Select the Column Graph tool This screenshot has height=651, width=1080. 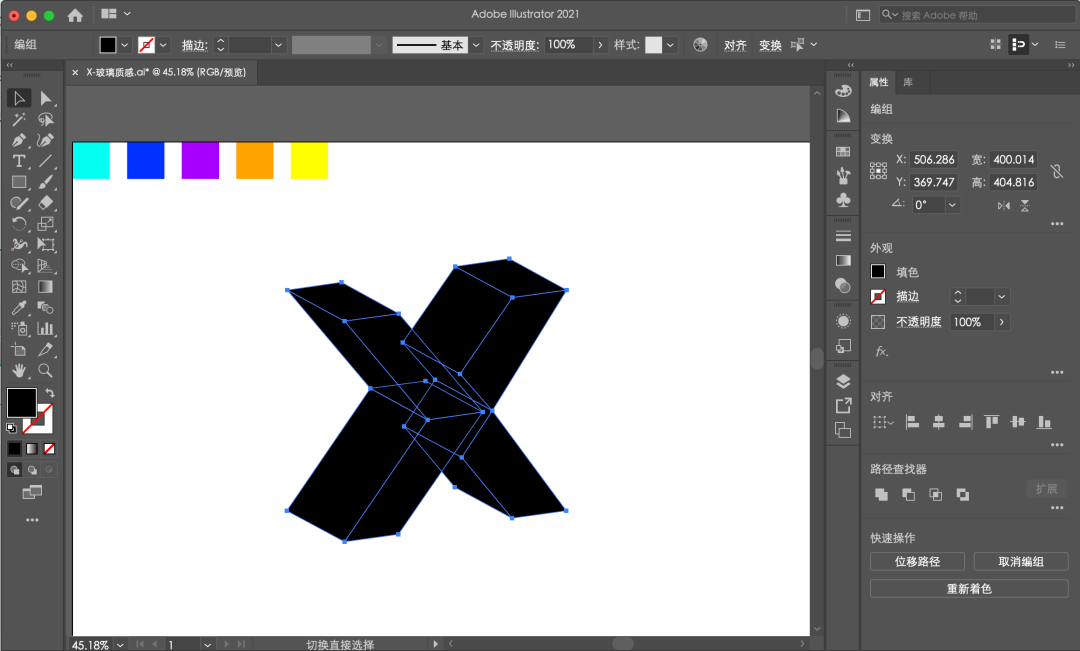click(x=45, y=329)
